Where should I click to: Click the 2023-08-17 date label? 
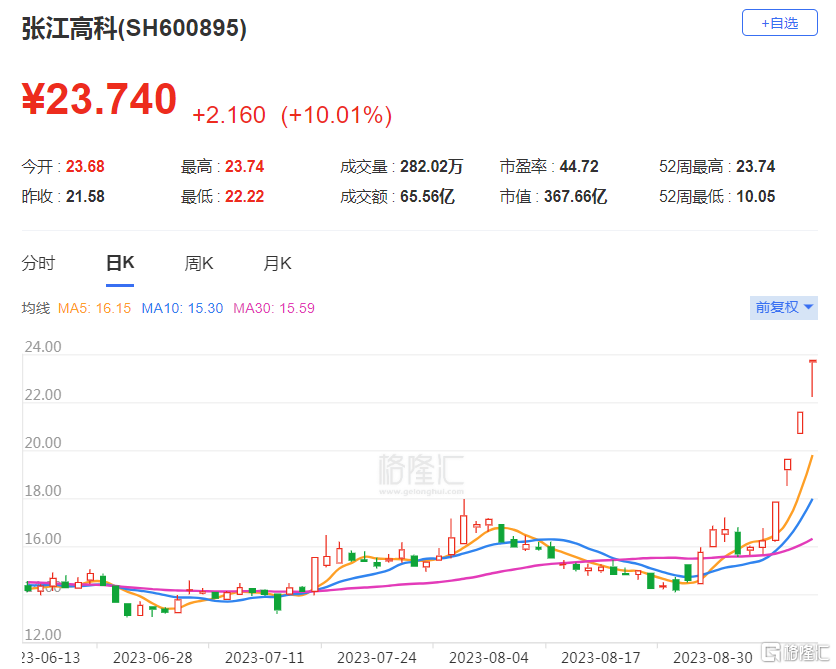pyautogui.click(x=600, y=657)
